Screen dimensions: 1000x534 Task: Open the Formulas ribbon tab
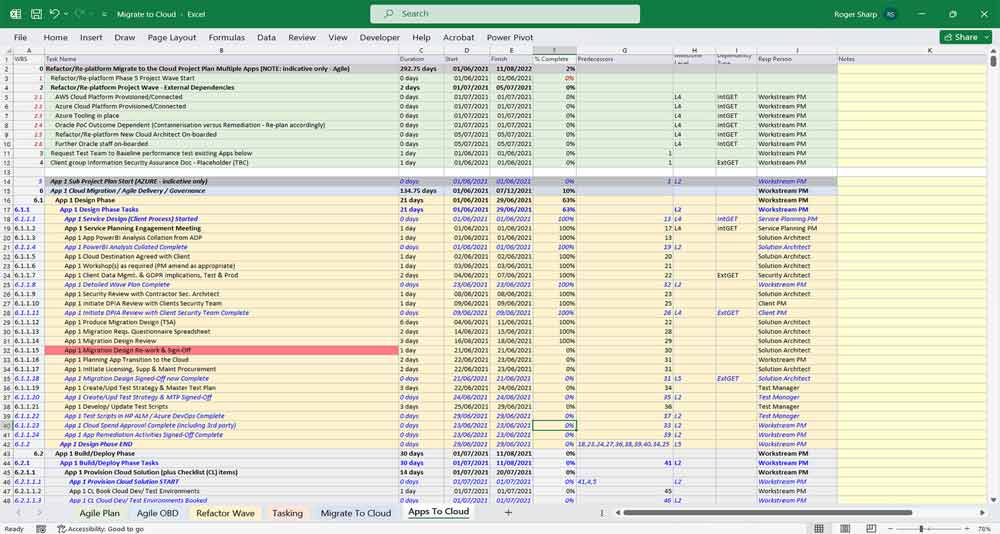227,37
